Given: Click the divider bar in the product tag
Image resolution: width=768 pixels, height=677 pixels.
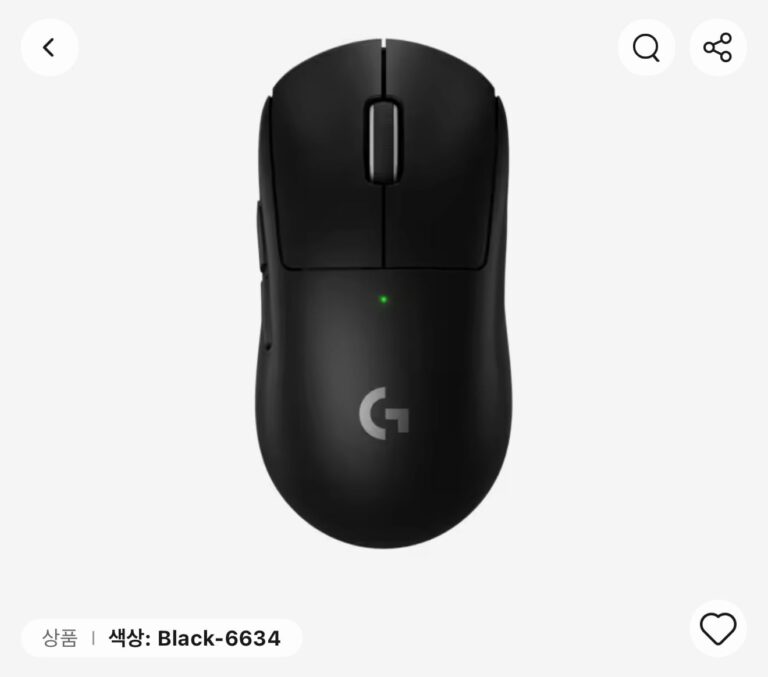Looking at the screenshot, I should 93,638.
